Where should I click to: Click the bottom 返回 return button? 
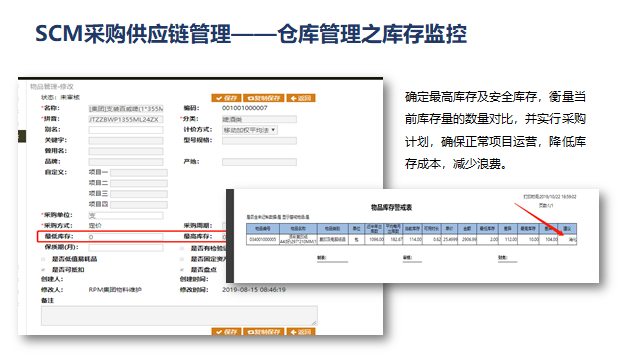point(301,331)
